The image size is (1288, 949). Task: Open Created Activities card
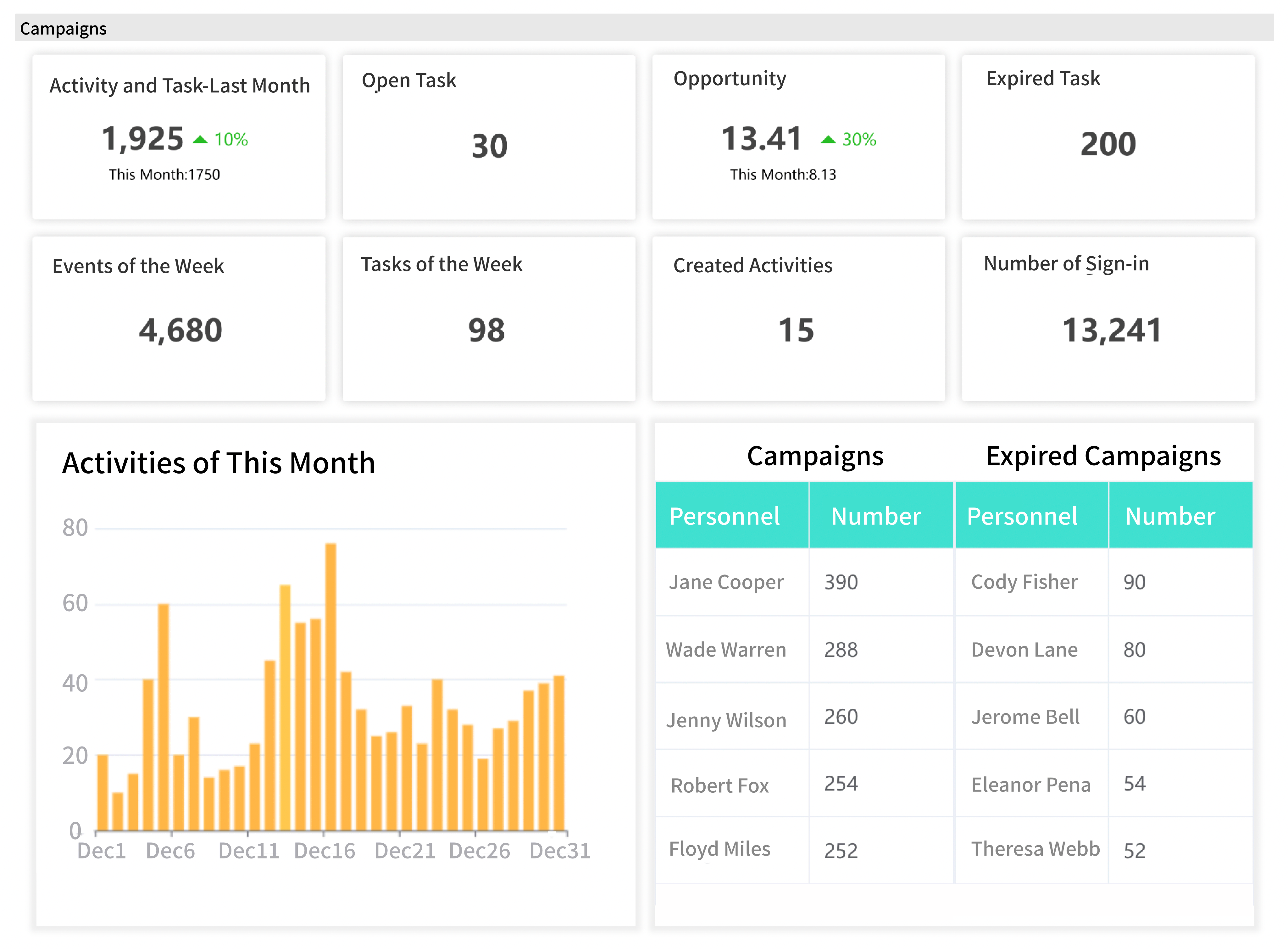pos(798,319)
